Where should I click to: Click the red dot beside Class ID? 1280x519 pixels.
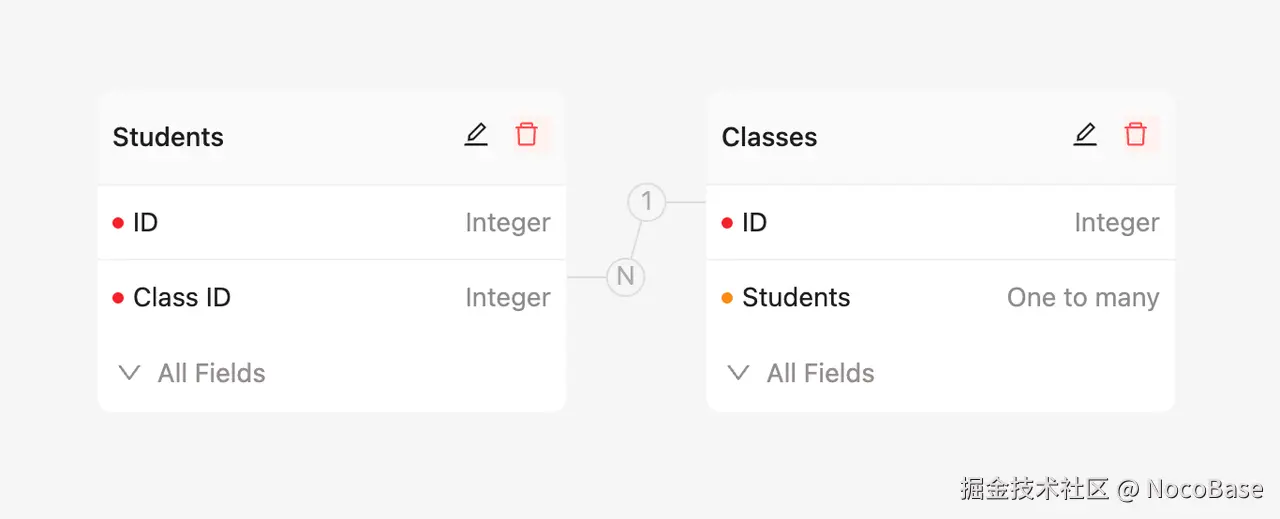[118, 298]
